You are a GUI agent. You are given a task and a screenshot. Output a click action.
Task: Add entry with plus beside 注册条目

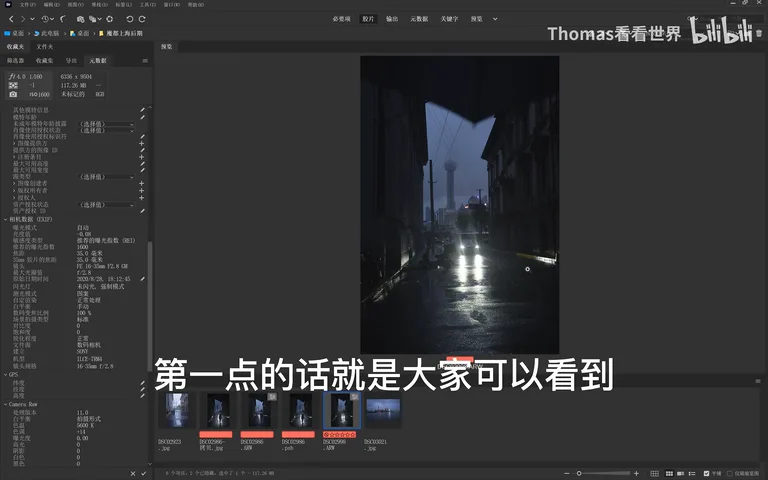(x=142, y=157)
